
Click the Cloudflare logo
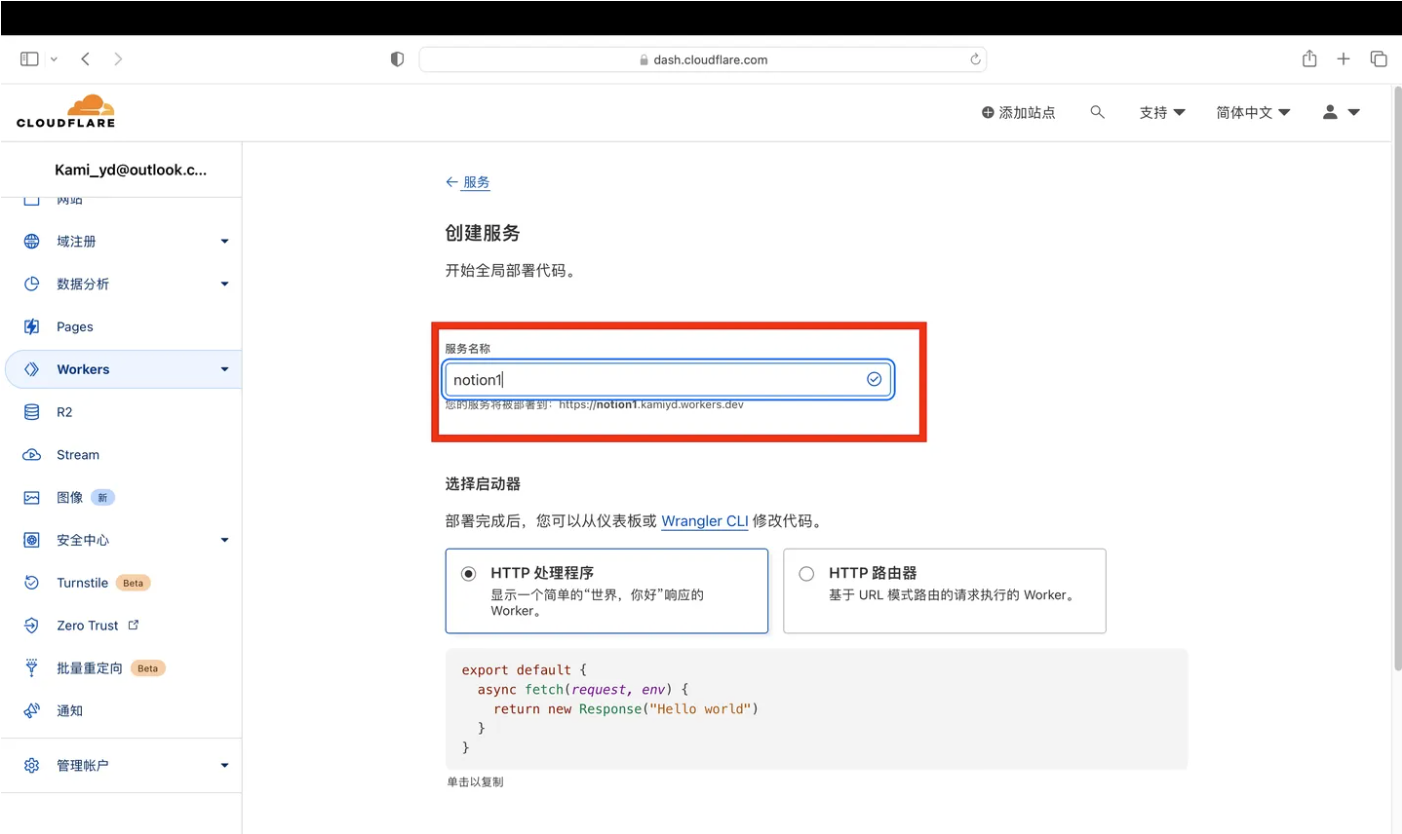[x=66, y=111]
